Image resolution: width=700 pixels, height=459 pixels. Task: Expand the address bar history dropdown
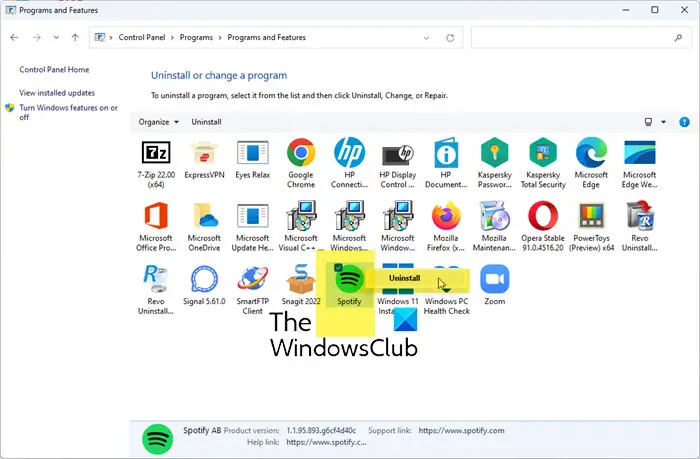(426, 38)
